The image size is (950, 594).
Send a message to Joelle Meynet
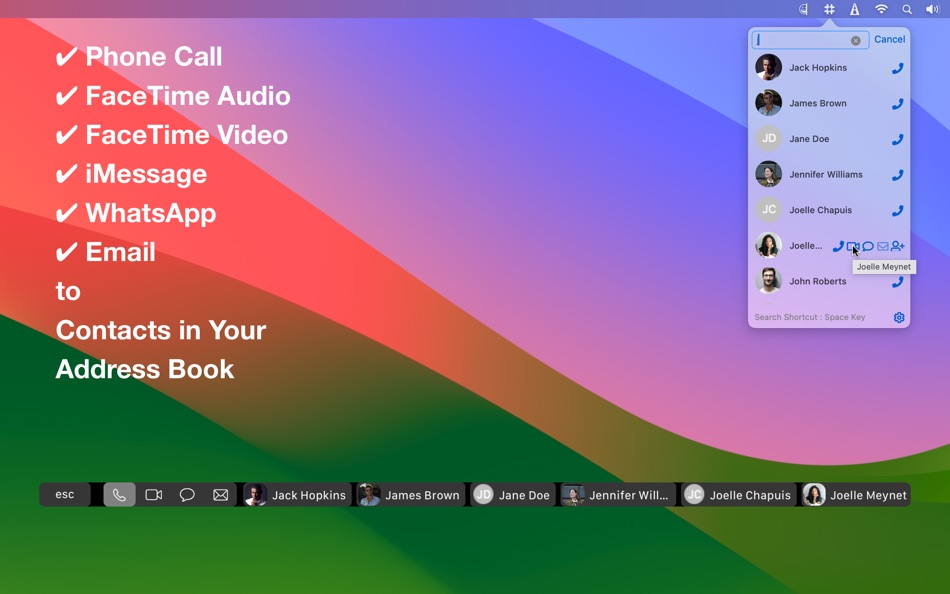tap(868, 246)
